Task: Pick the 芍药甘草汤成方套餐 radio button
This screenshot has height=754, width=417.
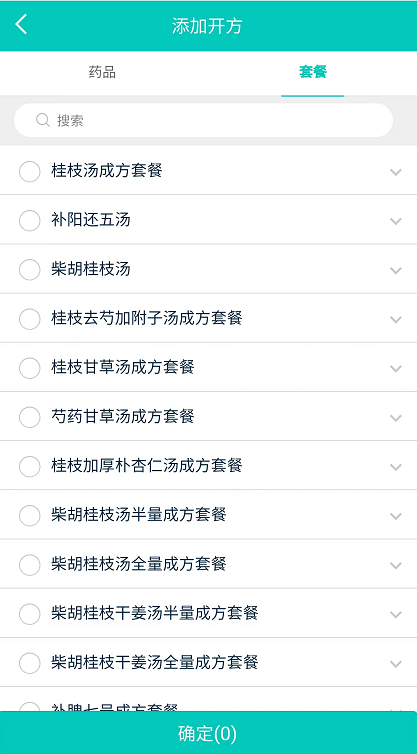Action: (30, 417)
